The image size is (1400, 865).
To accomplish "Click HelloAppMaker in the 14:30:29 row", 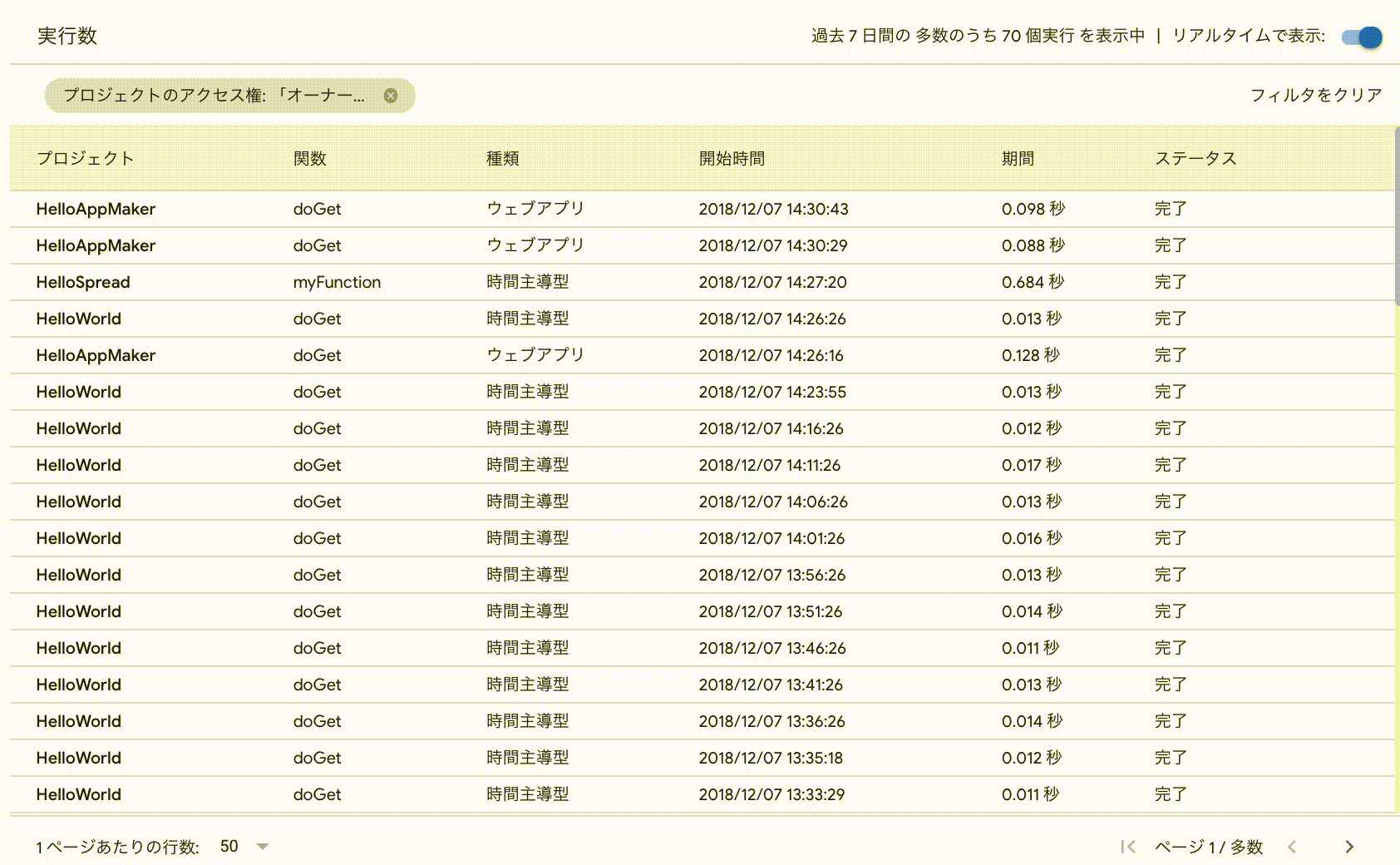I will tap(96, 245).
